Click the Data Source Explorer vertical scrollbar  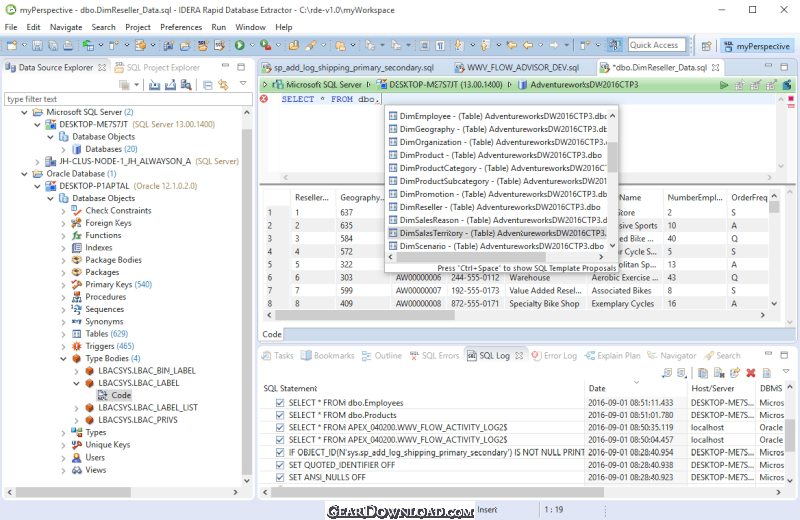coord(246,301)
